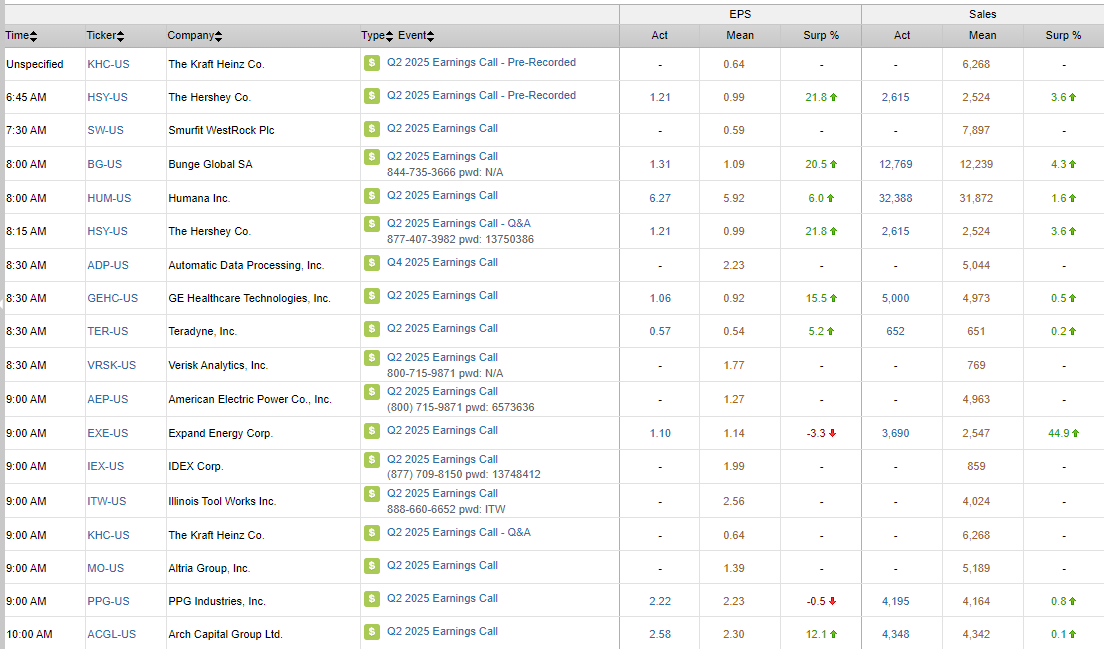Viewport: 1104px width, 649px height.
Task: Open ADP Q4 2025 Earnings Call event
Action: (x=442, y=262)
